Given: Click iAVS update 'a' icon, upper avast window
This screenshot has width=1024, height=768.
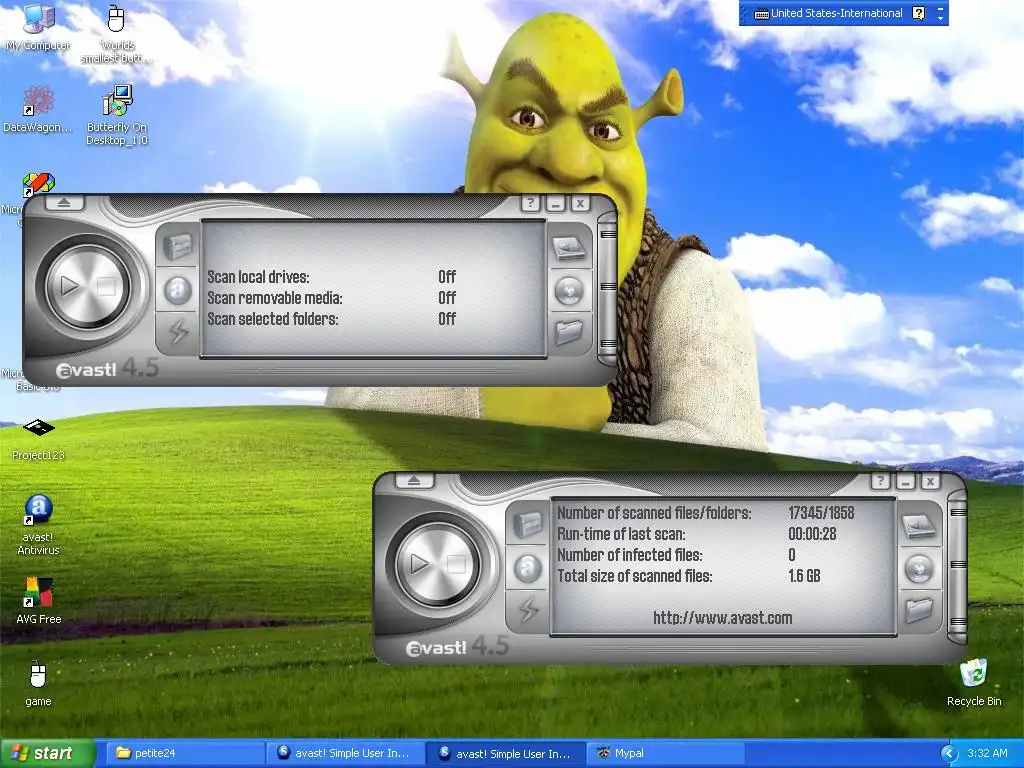Looking at the screenshot, I should tap(178, 291).
